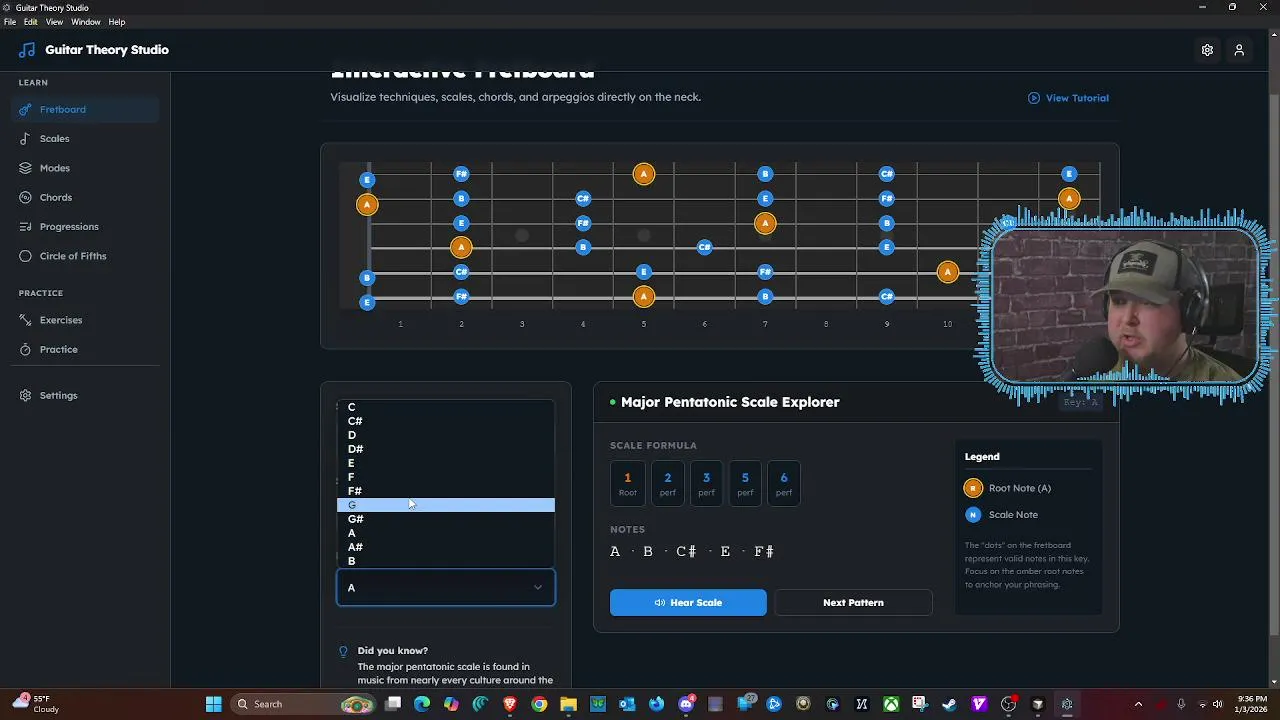This screenshot has width=1280, height=720.
Task: Click the Scale Note legend swatch
Action: (x=973, y=515)
